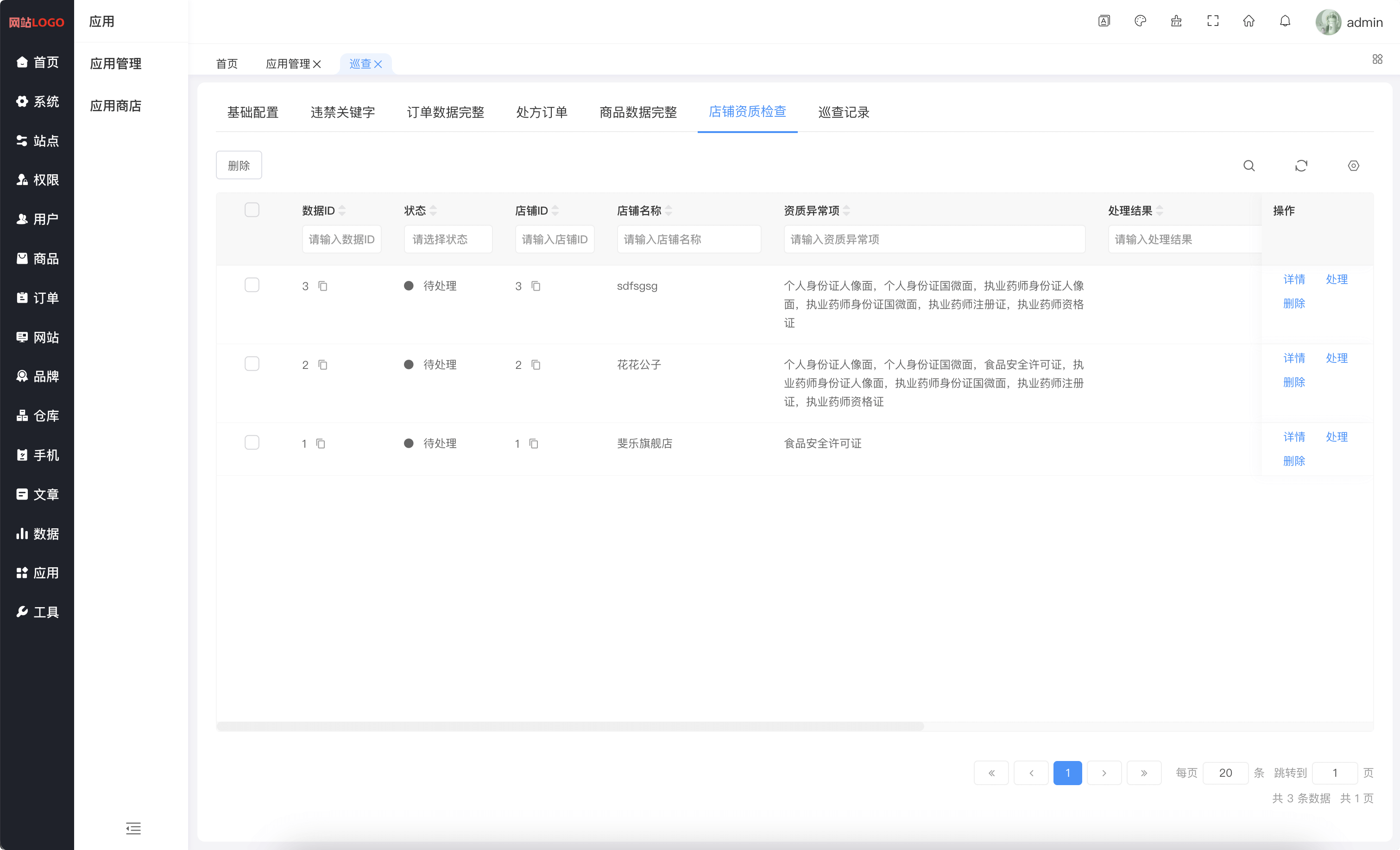Open the 请选择状态 status dropdown filter

point(448,239)
